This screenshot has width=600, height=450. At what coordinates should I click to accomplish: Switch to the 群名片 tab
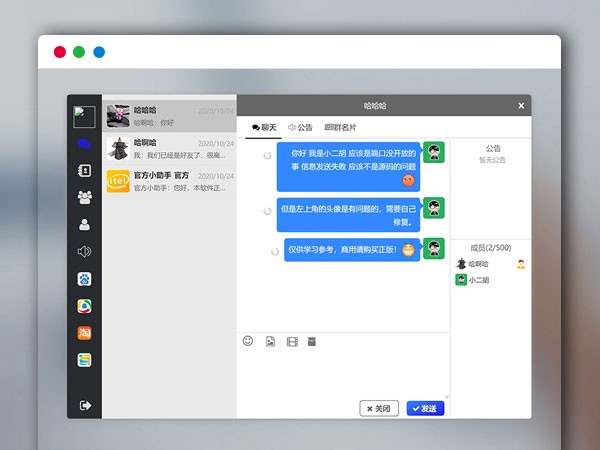tap(340, 128)
